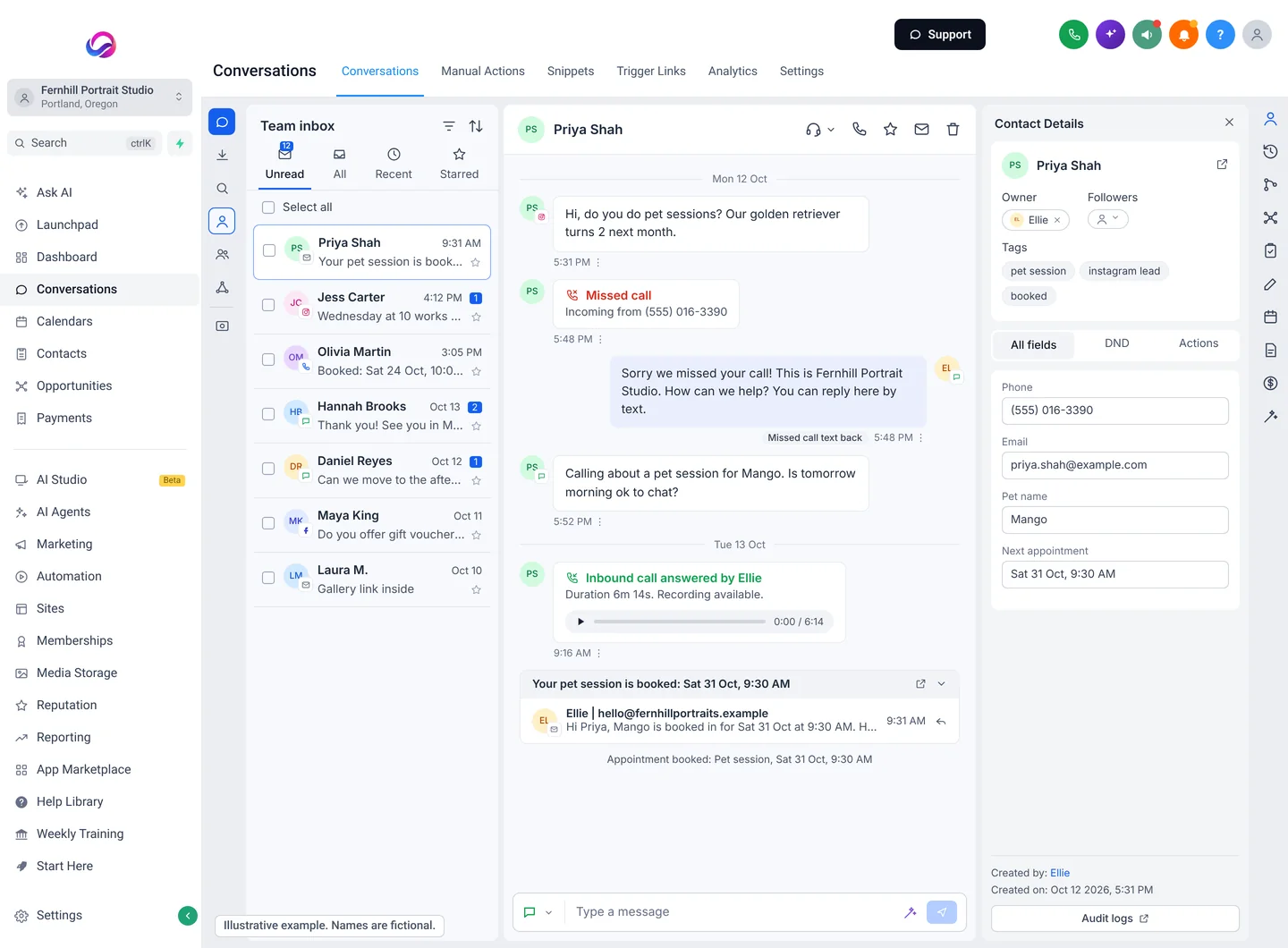Open the orange notifications bell
This screenshot has height=948, width=1288.
1183,35
